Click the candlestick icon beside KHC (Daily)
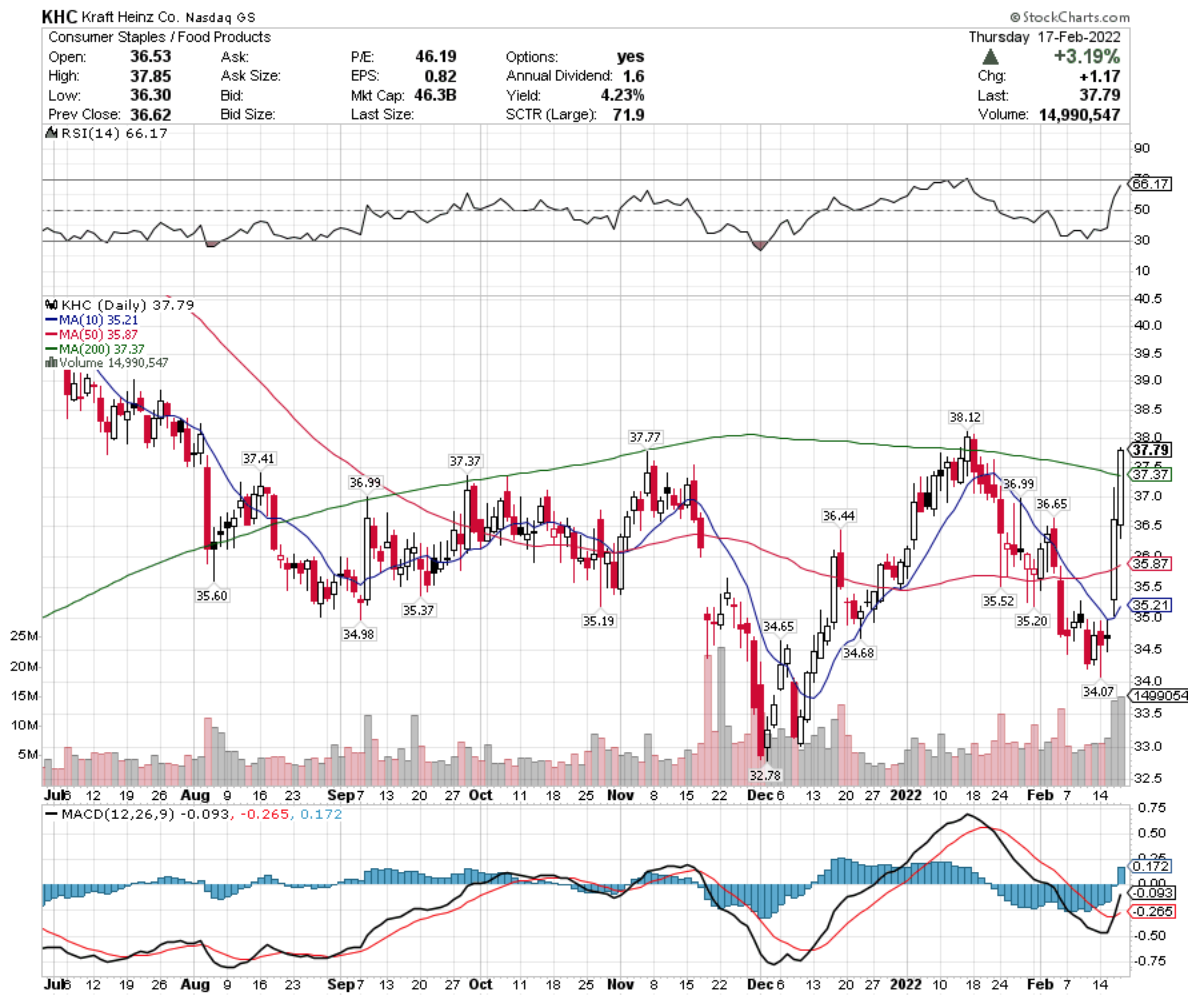Screen dimensions: 1194x996 click(x=52, y=305)
